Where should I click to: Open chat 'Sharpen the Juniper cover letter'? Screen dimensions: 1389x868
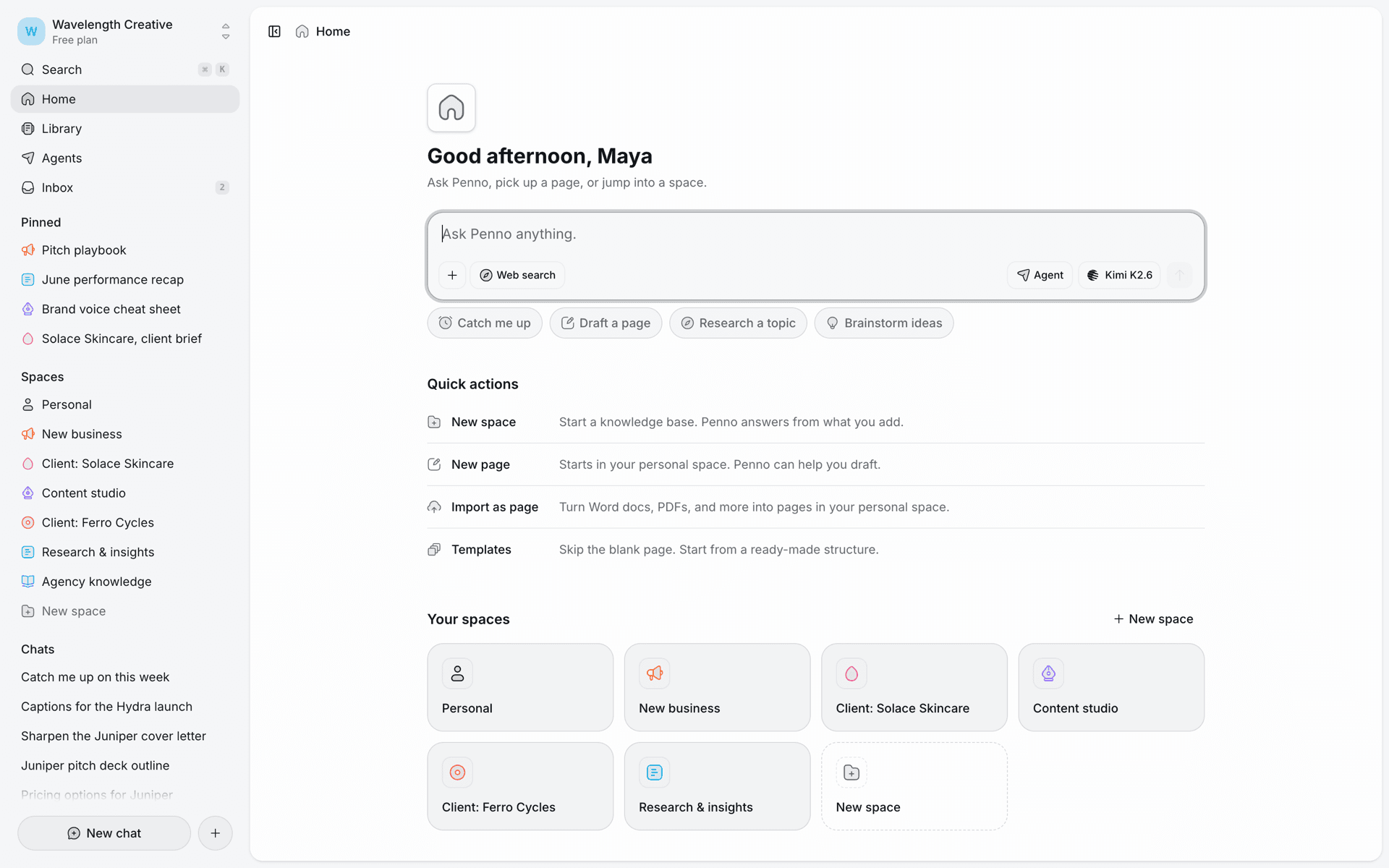(x=124, y=736)
